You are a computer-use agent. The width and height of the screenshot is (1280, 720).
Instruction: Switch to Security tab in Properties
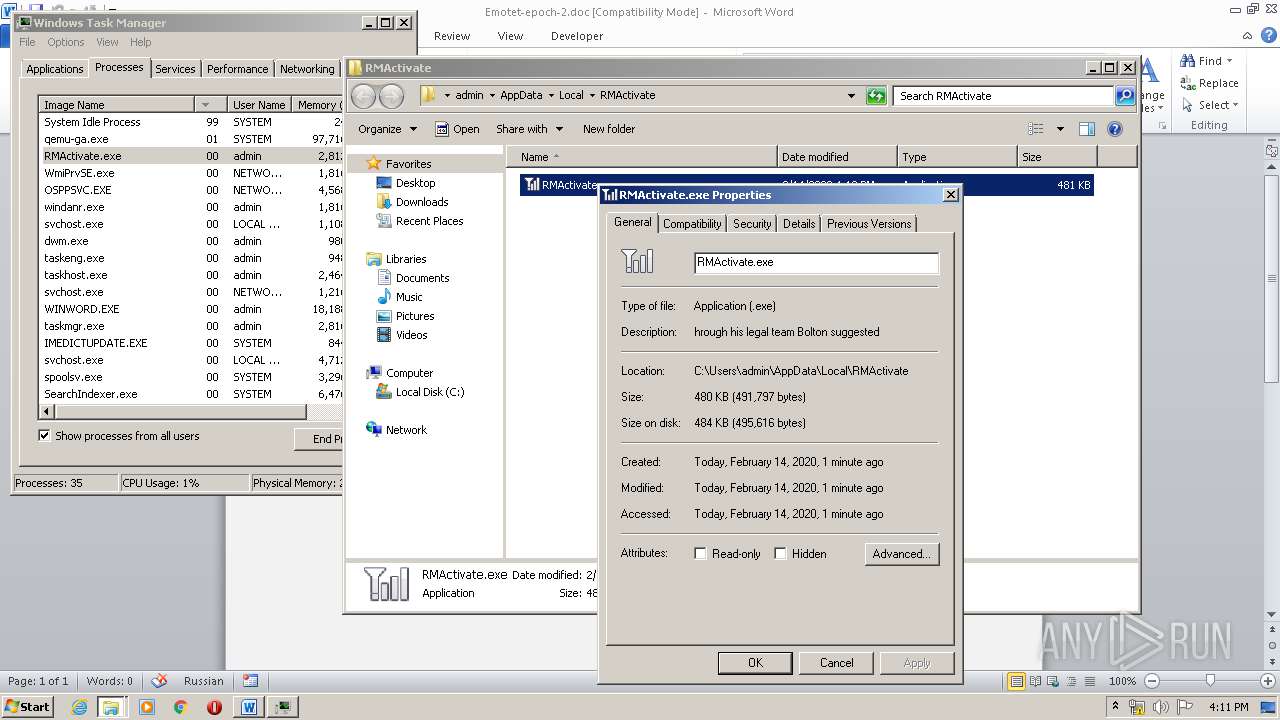tap(752, 224)
